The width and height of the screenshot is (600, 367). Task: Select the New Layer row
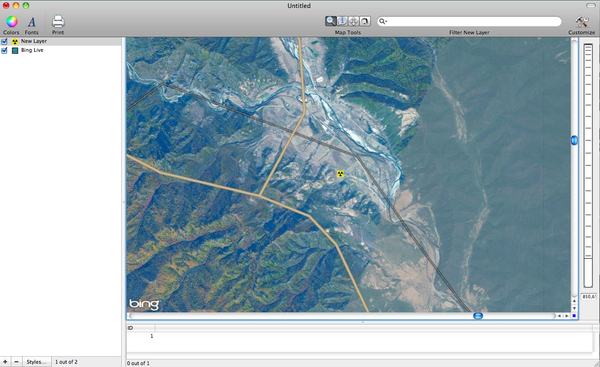coord(61,41)
